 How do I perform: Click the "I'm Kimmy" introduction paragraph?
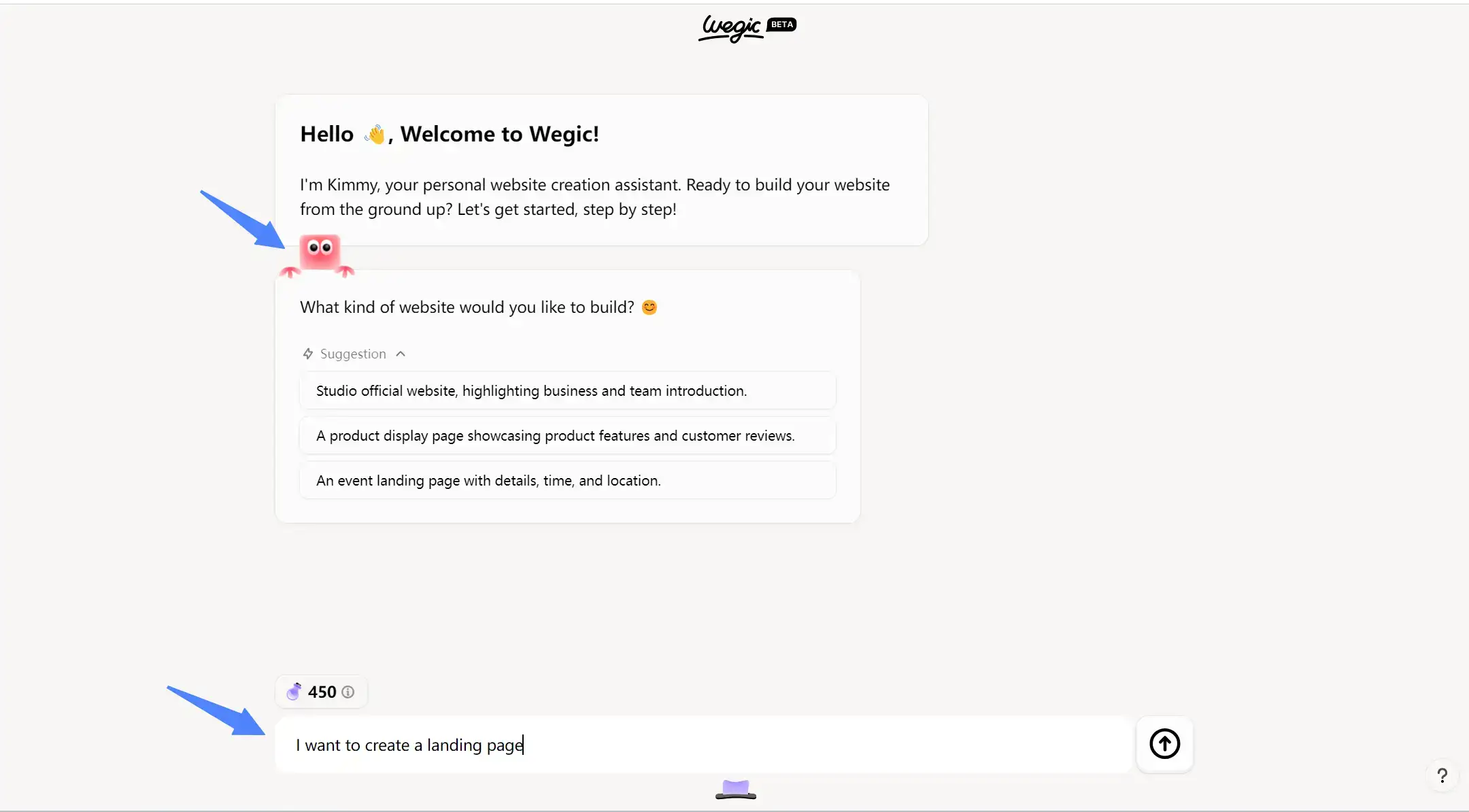[594, 197]
